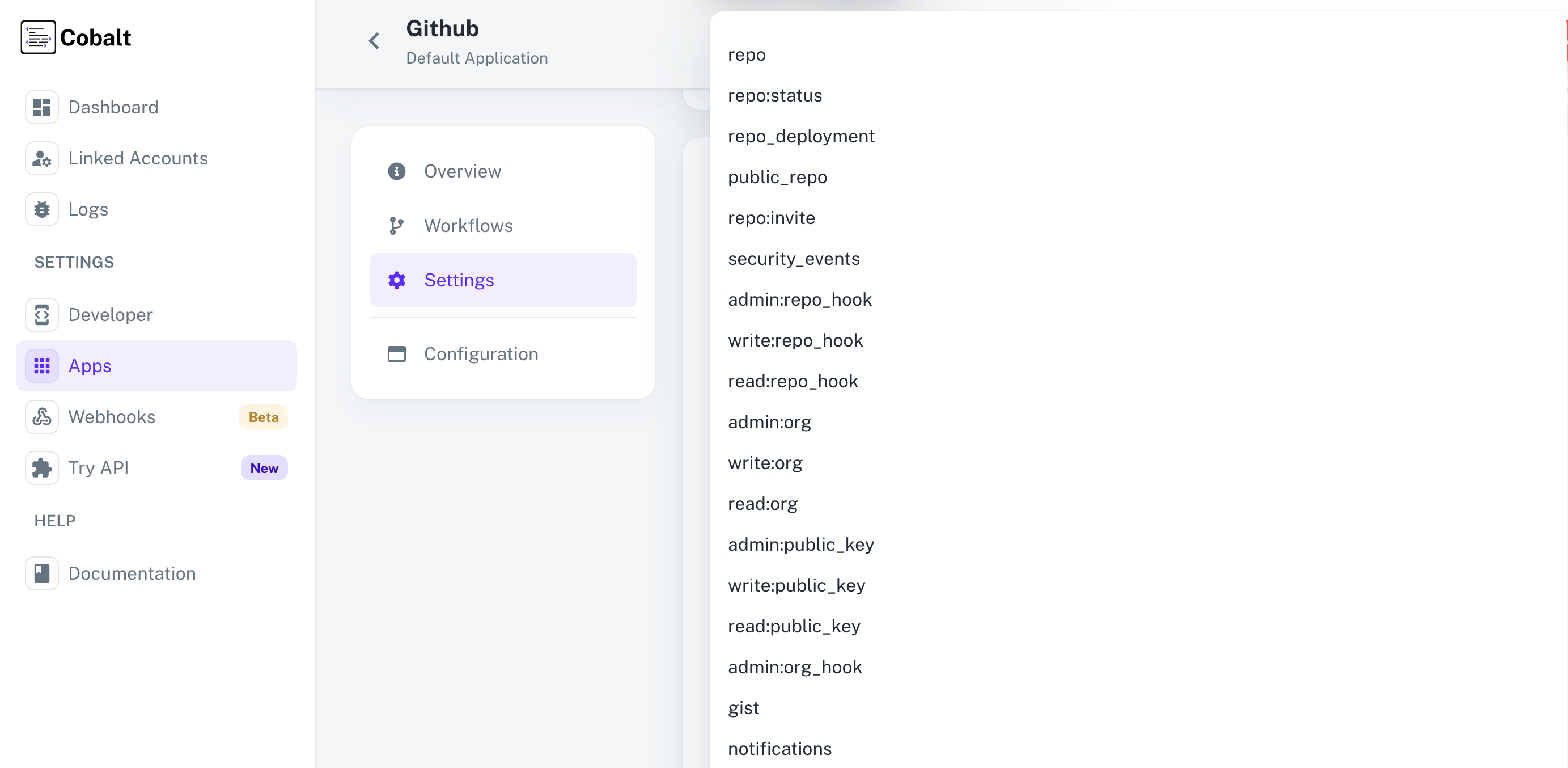The width and height of the screenshot is (1568, 768).
Task: Go back using the back arrow
Action: pyautogui.click(x=374, y=41)
